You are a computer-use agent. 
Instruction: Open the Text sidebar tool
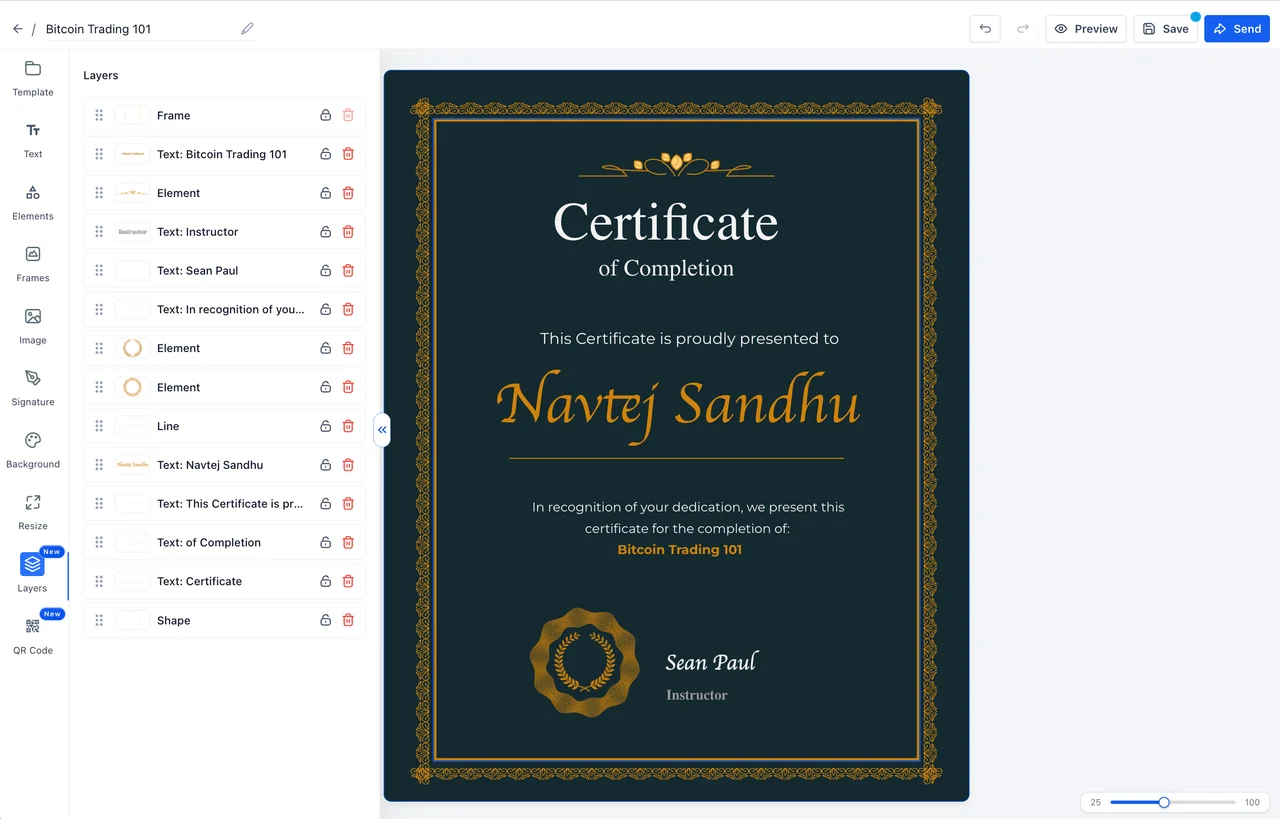click(33, 140)
